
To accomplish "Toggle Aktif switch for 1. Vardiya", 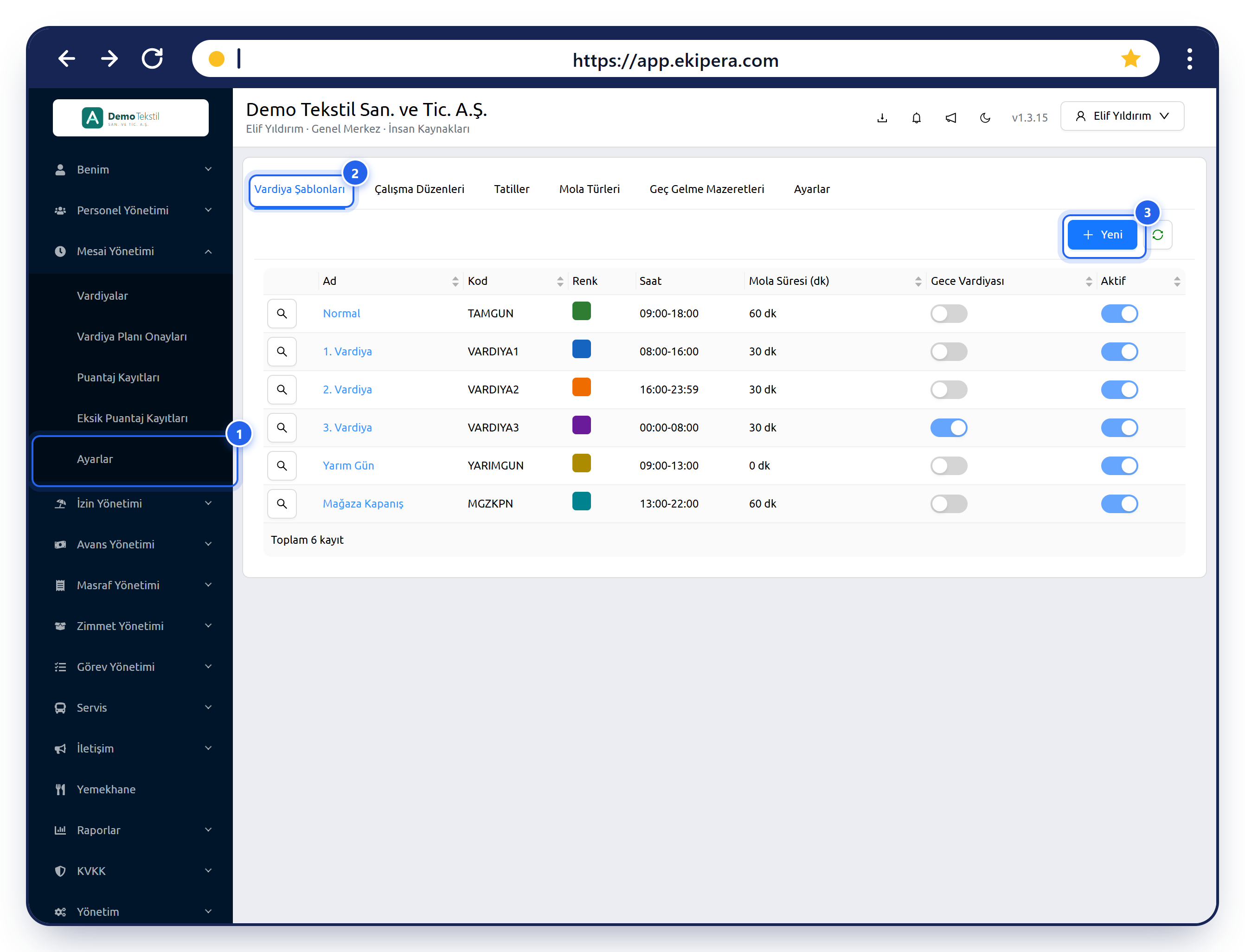I will pos(1119,351).
